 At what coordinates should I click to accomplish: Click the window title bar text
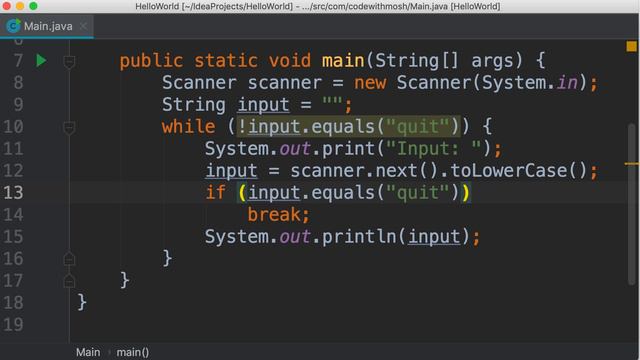[x=318, y=6]
